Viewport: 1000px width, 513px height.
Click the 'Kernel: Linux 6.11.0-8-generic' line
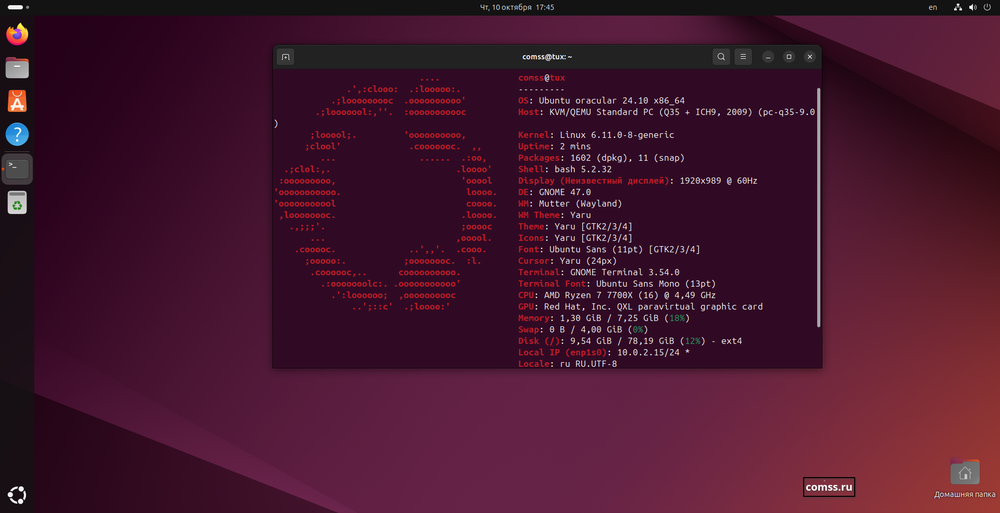(x=596, y=135)
